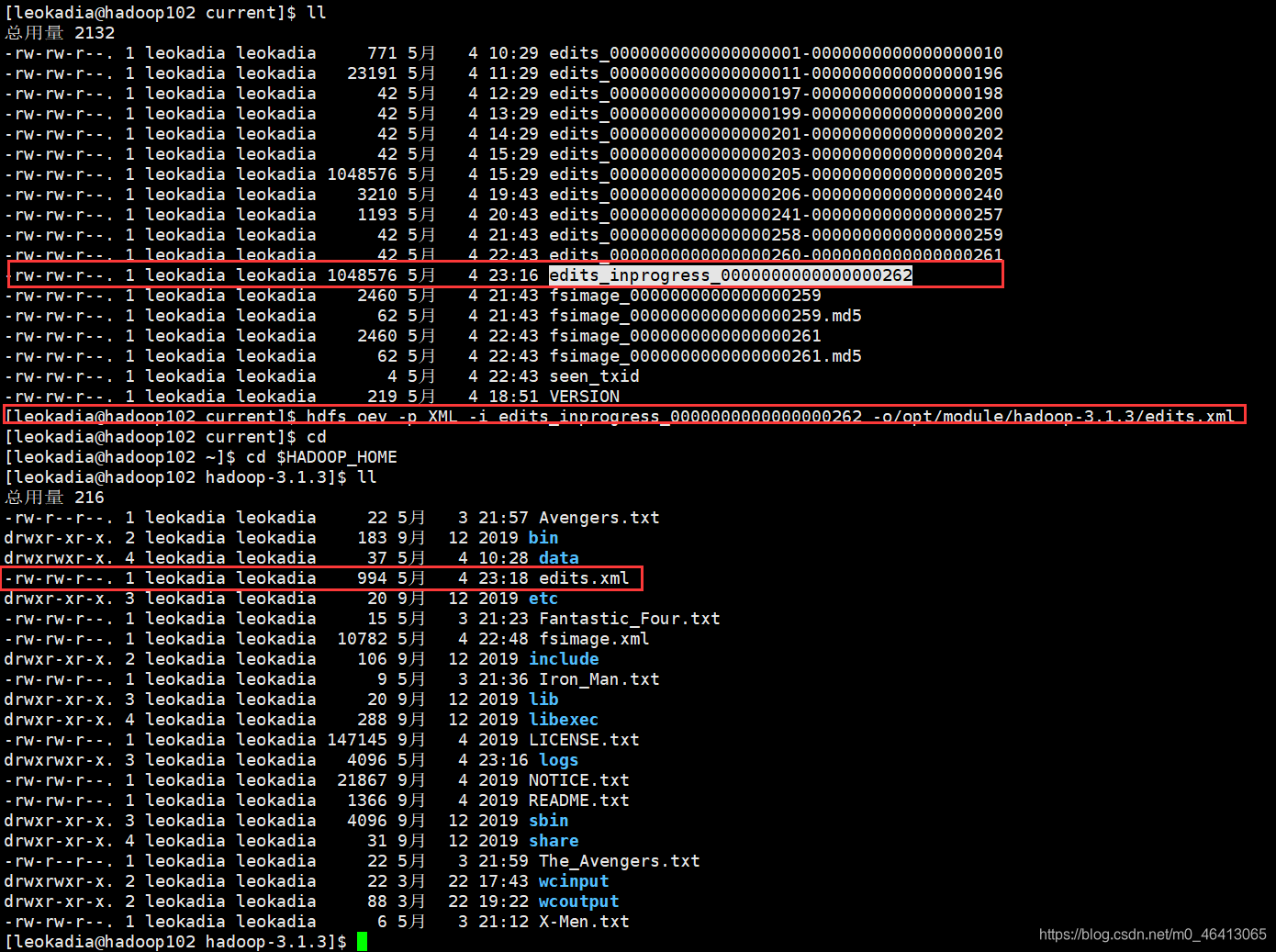Click the highlighted edits_inprogress_0000000000000000262 filename
The height and width of the screenshot is (952, 1276).
(731, 275)
